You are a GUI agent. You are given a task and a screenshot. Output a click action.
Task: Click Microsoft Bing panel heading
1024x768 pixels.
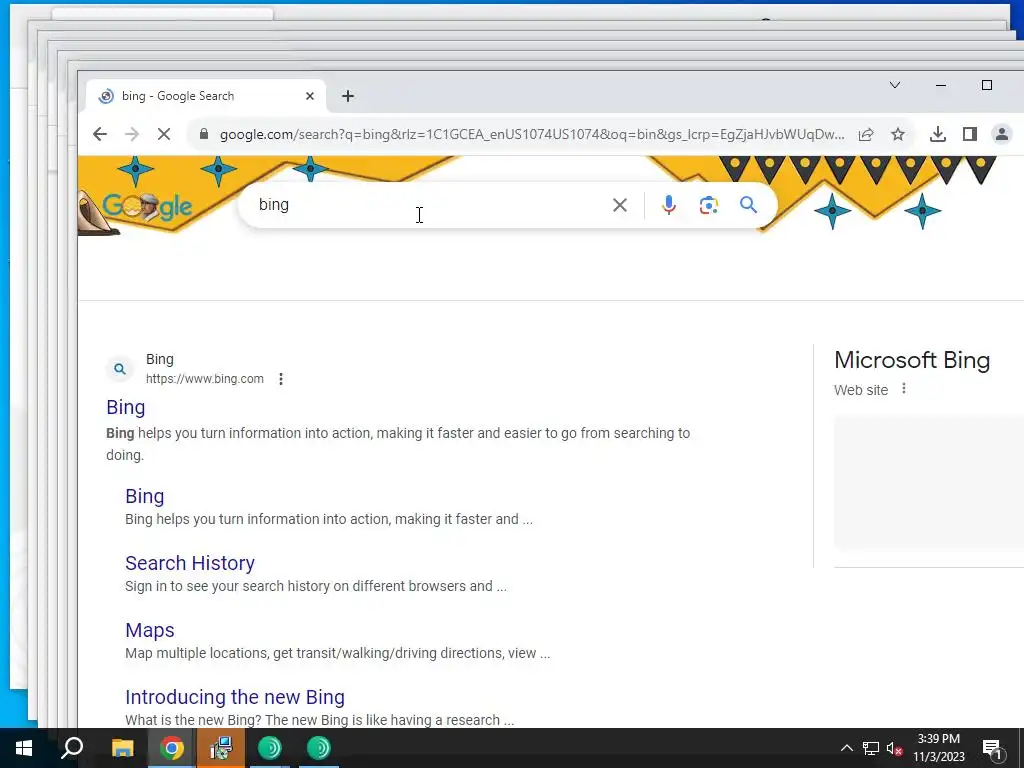912,360
